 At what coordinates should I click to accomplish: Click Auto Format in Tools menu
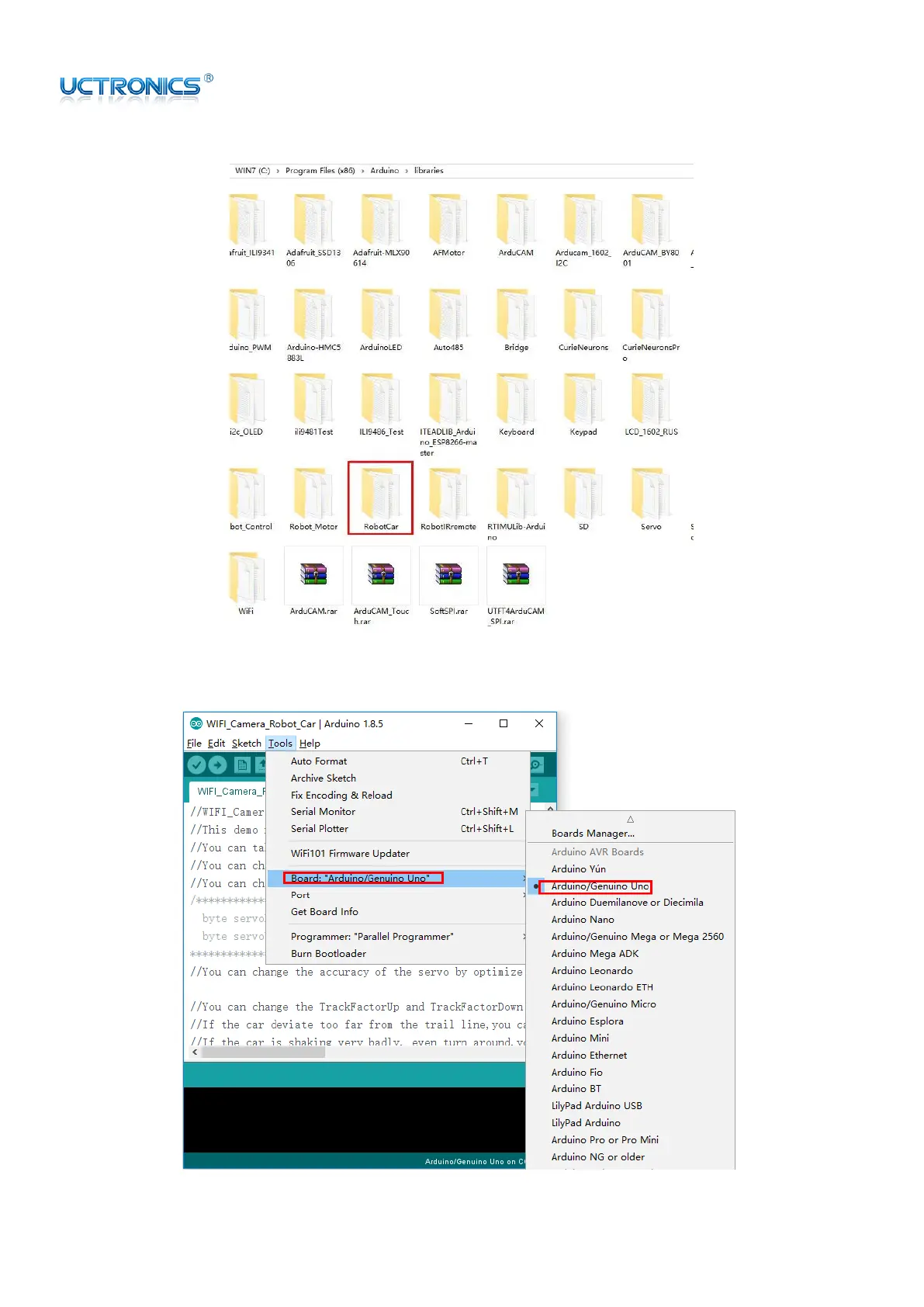click(x=397, y=761)
